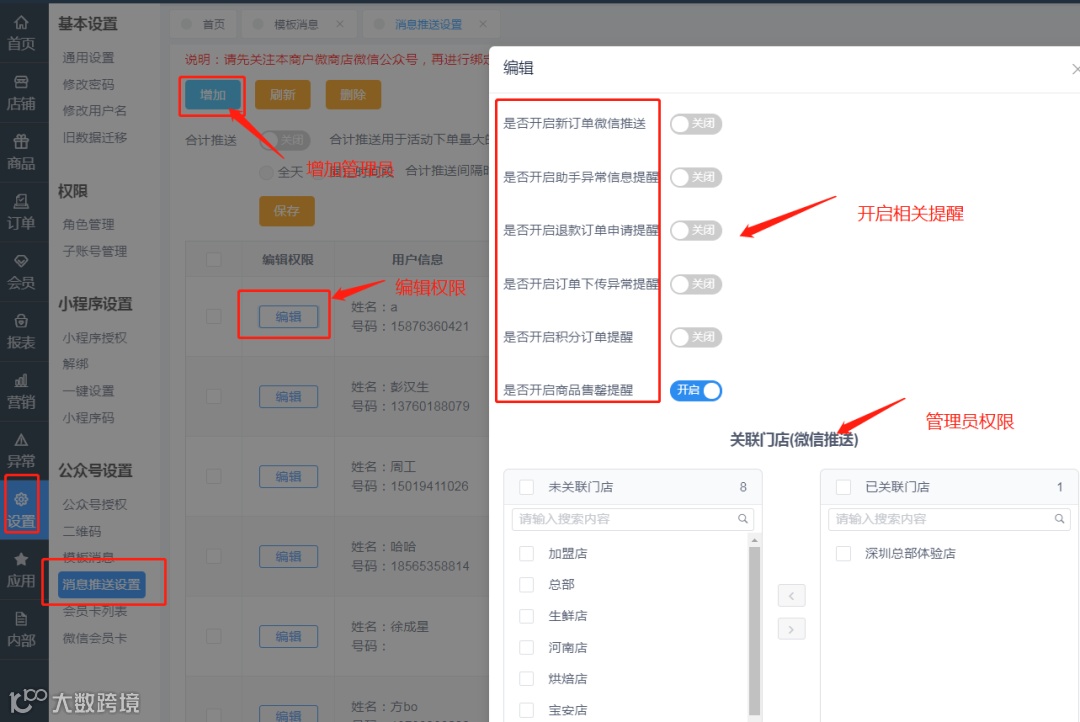Open 公众号授权 menu item

click(94, 504)
